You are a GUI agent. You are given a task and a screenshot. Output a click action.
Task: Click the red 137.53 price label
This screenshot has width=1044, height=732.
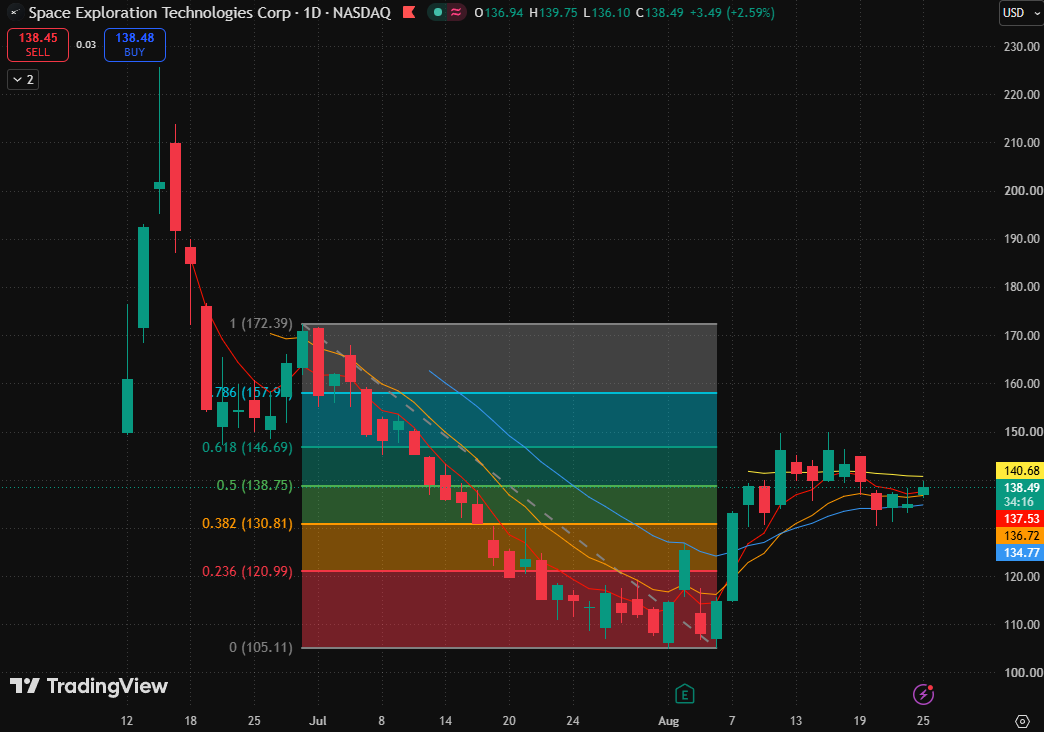[x=1019, y=519]
